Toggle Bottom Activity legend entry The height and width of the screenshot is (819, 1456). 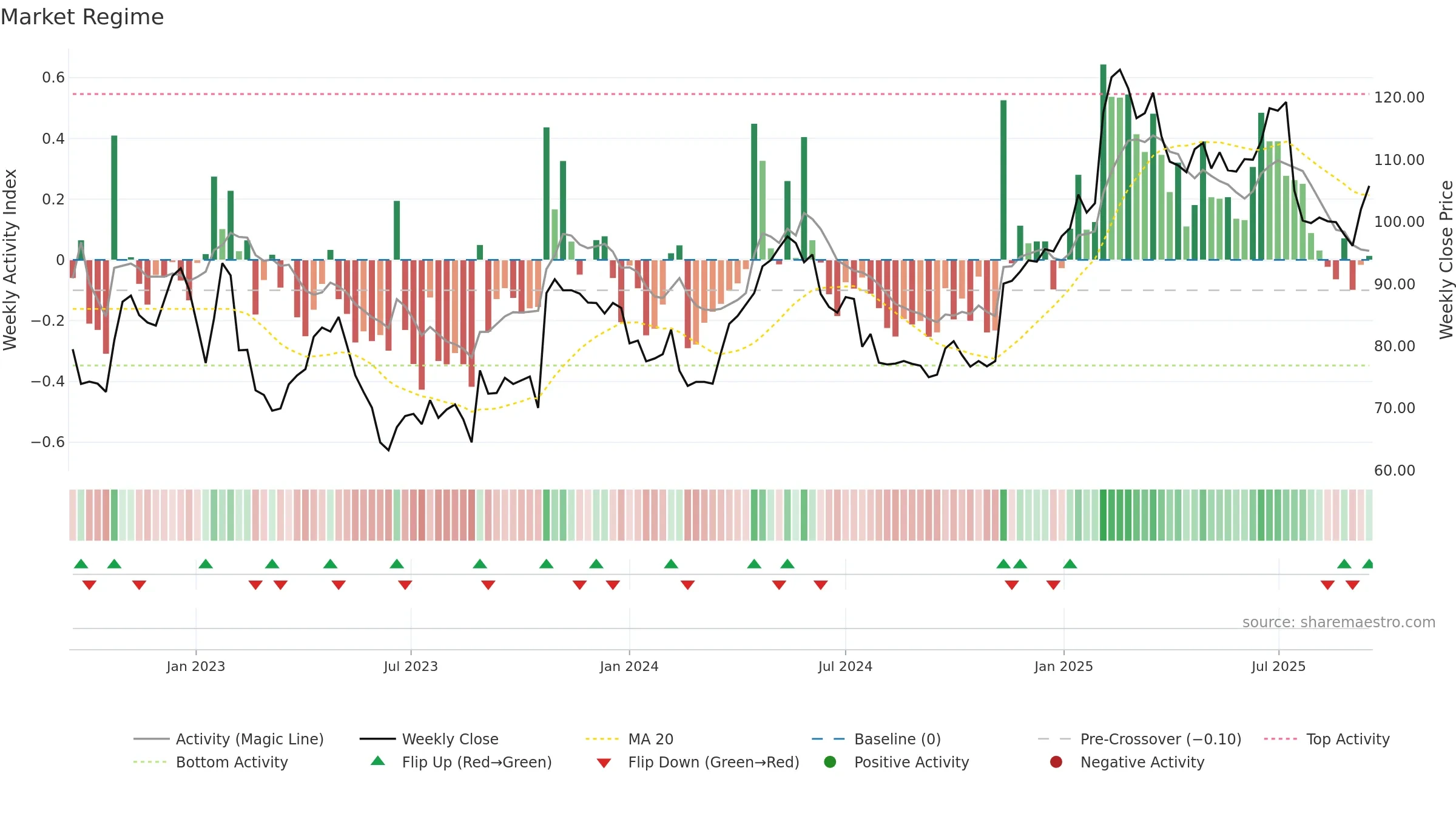tap(211, 762)
